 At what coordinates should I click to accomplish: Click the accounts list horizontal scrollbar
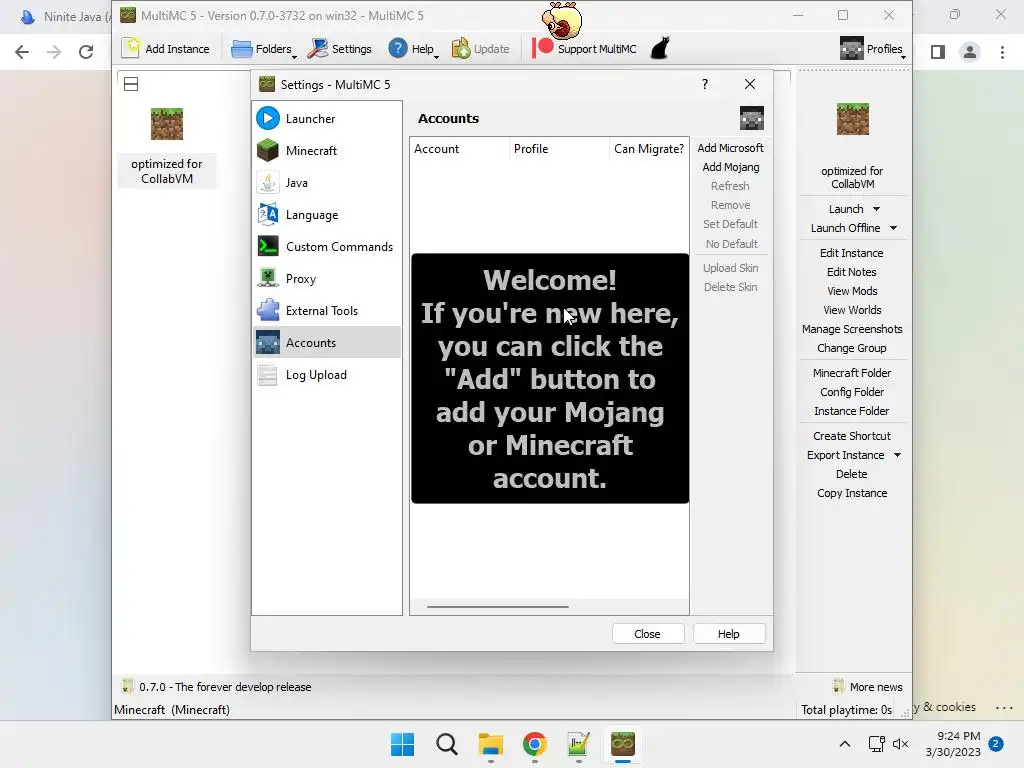[x=498, y=607]
